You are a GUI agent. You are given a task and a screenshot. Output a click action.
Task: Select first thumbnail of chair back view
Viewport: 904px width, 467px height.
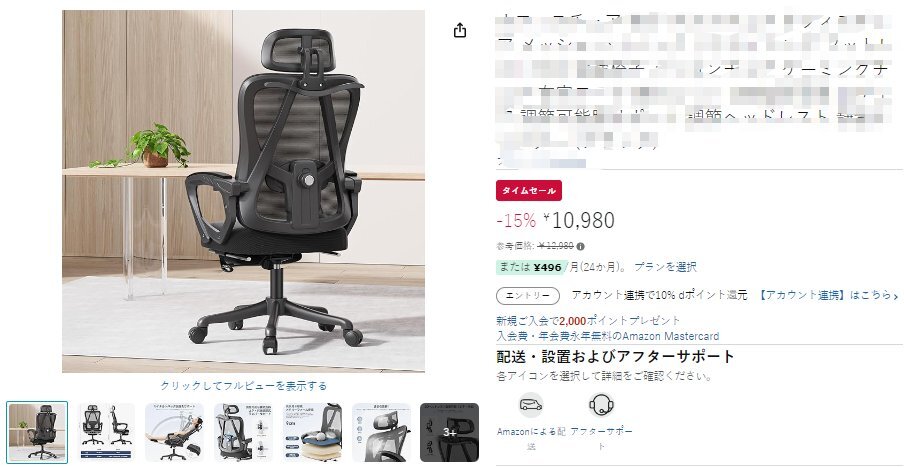37,432
